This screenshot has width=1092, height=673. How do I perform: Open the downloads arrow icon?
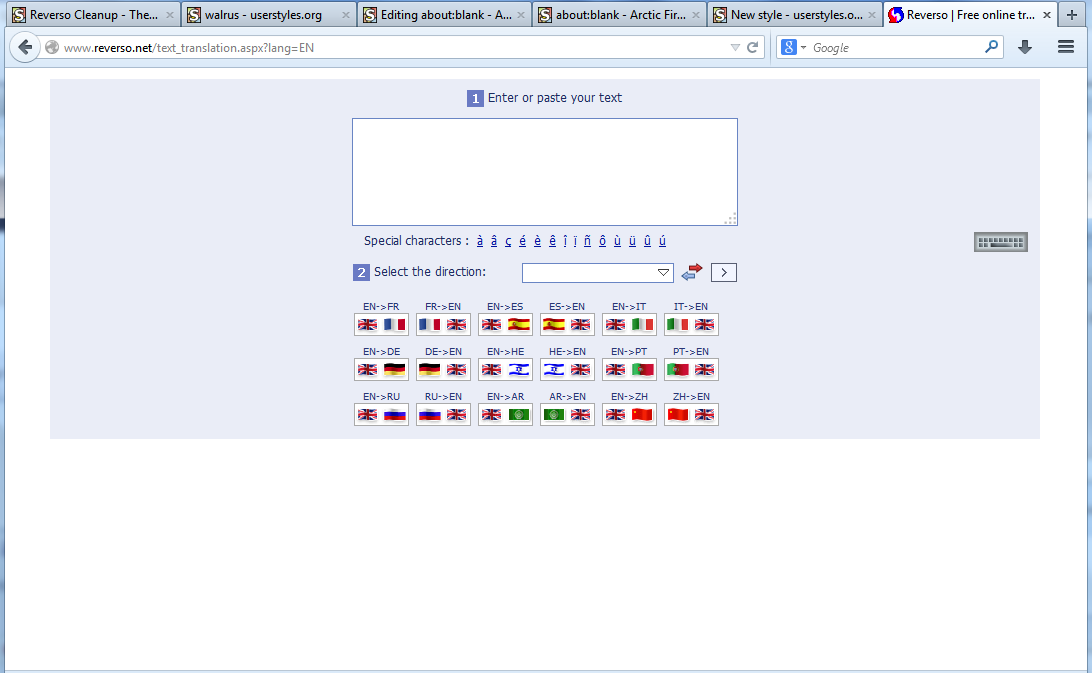point(1024,47)
